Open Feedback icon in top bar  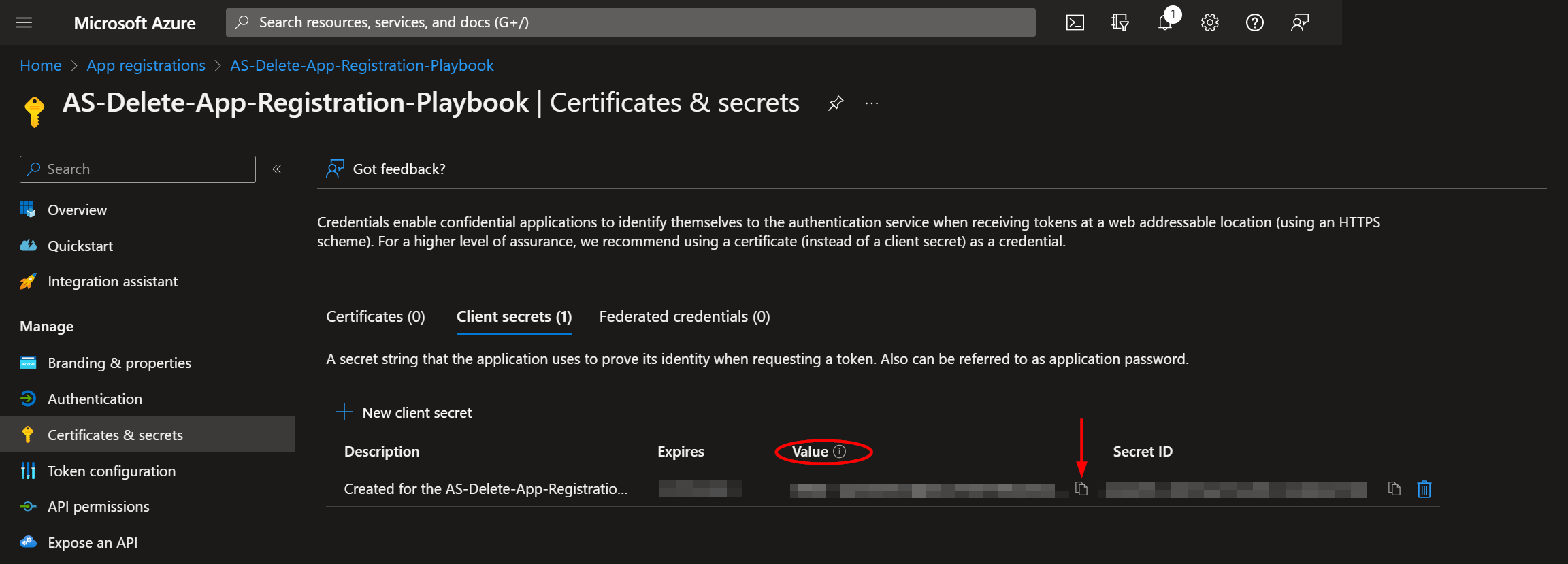pos(1300,22)
